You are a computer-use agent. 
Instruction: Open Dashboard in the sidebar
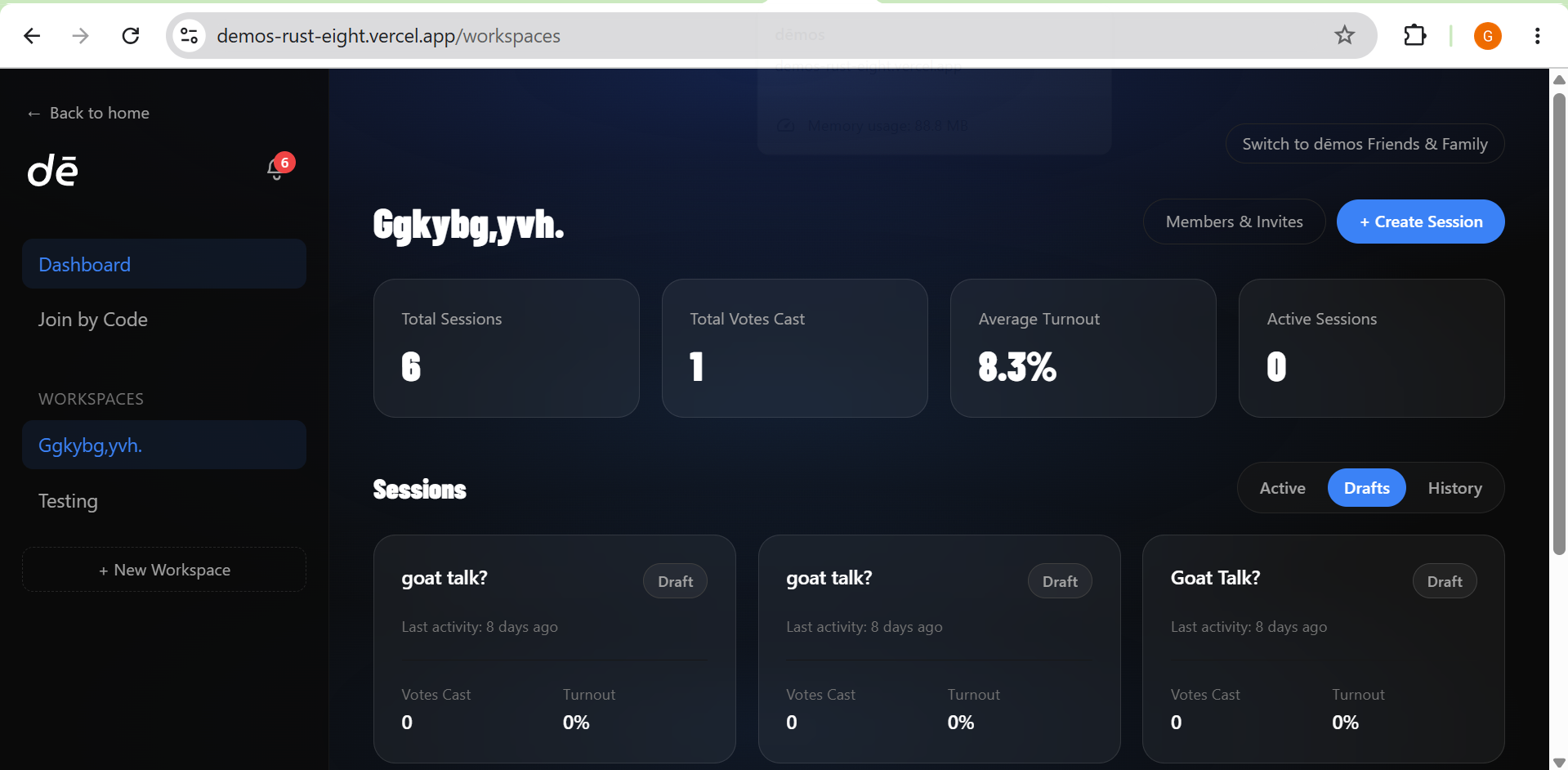[164, 264]
